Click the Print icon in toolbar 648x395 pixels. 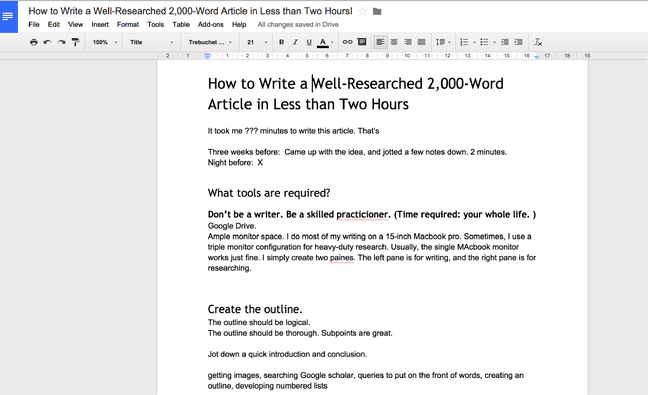pyautogui.click(x=34, y=42)
